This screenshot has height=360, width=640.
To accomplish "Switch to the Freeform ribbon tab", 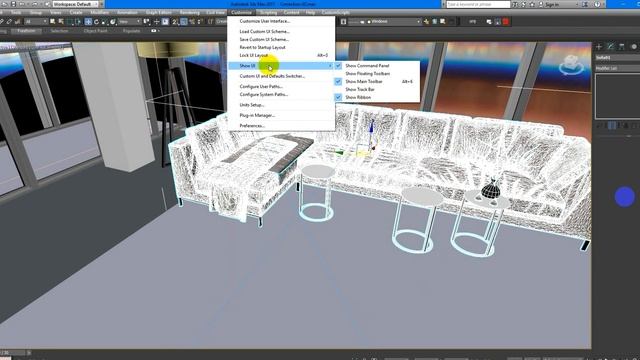I will click(x=26, y=31).
